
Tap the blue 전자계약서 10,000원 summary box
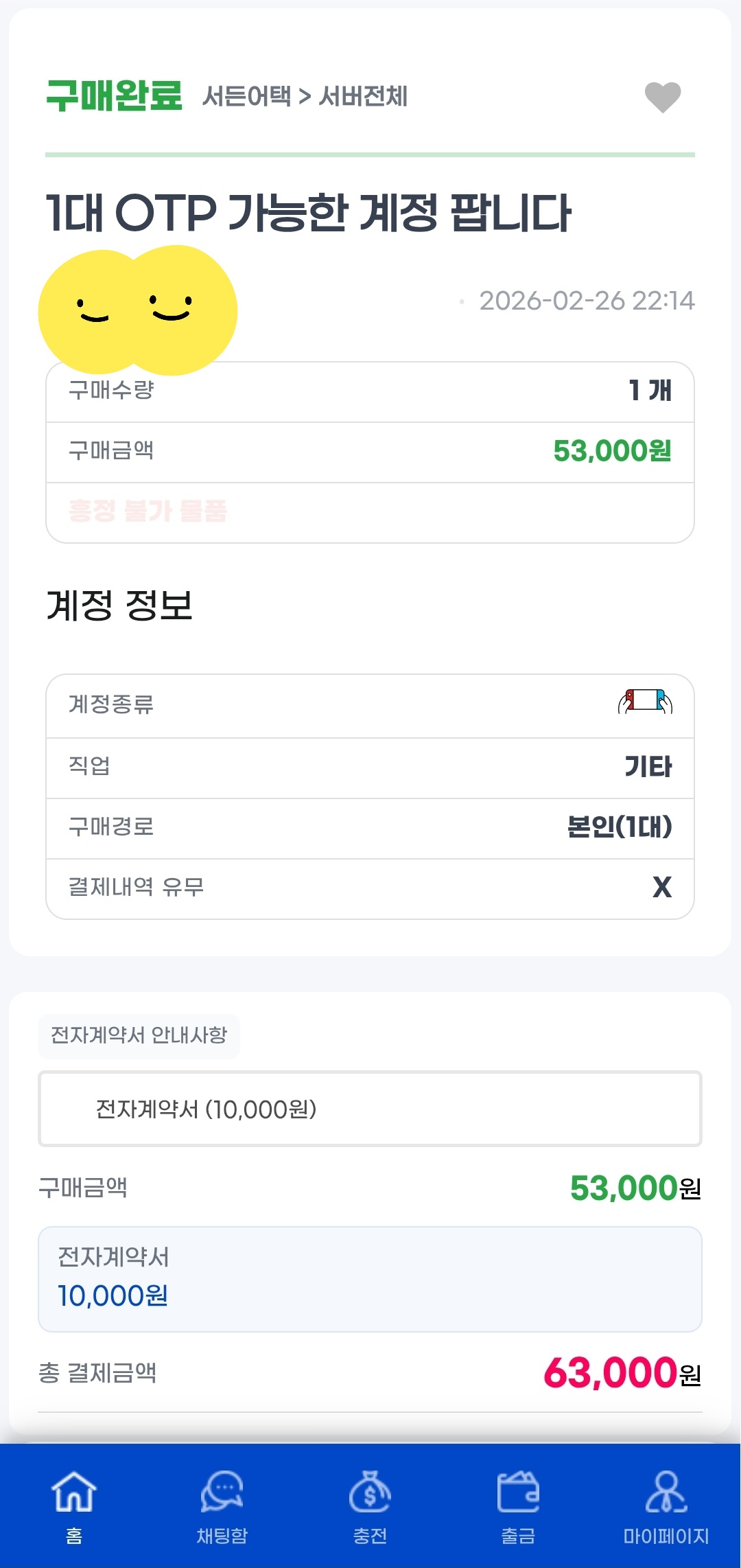(x=370, y=1278)
